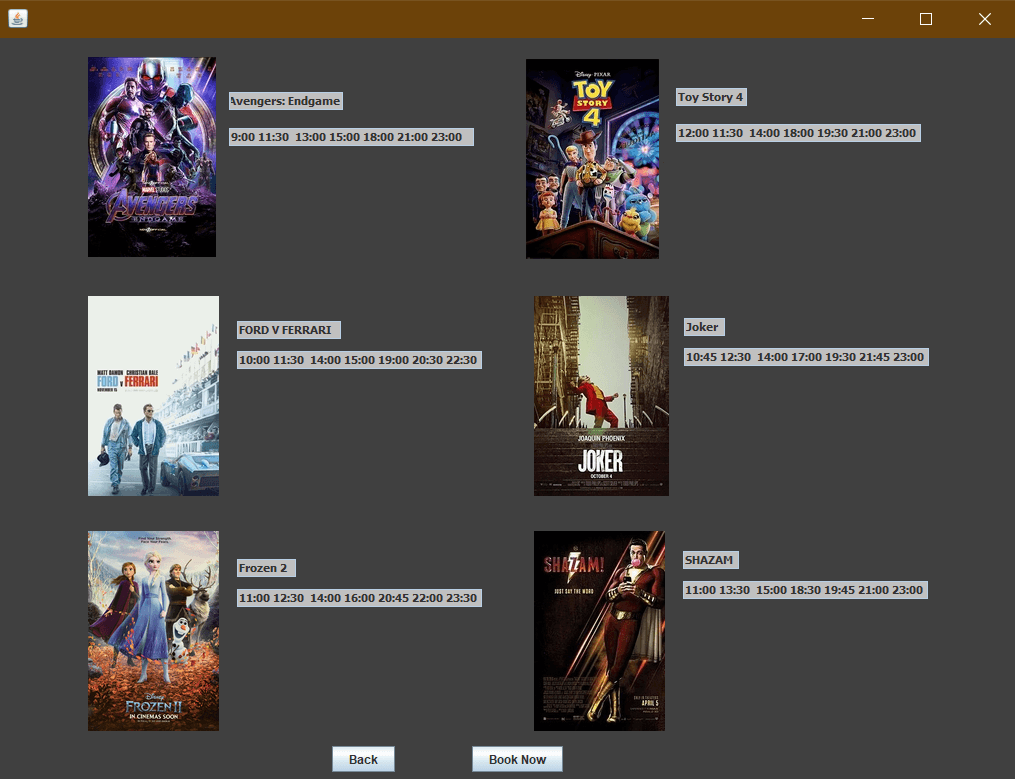
Task: Select the Ford v Ferrari poster
Action: [x=153, y=396]
